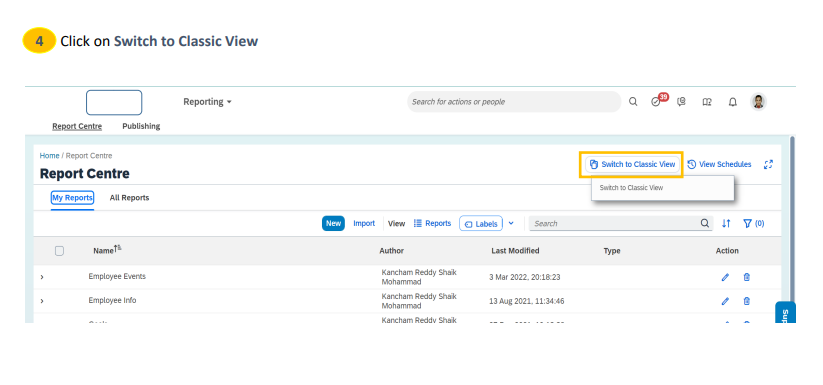Click the New report button

(333, 223)
